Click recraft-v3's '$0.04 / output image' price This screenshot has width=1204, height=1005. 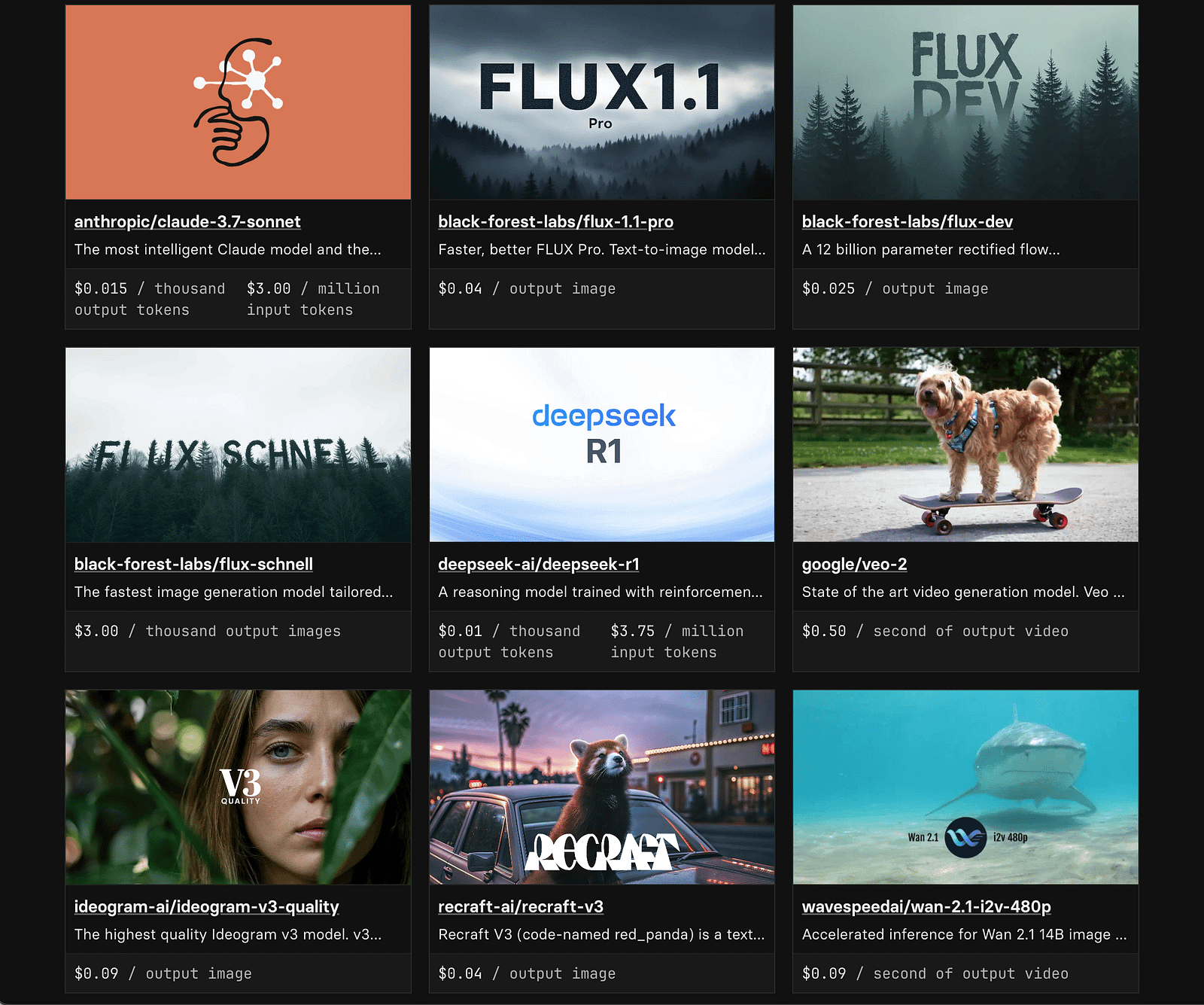coord(527,974)
